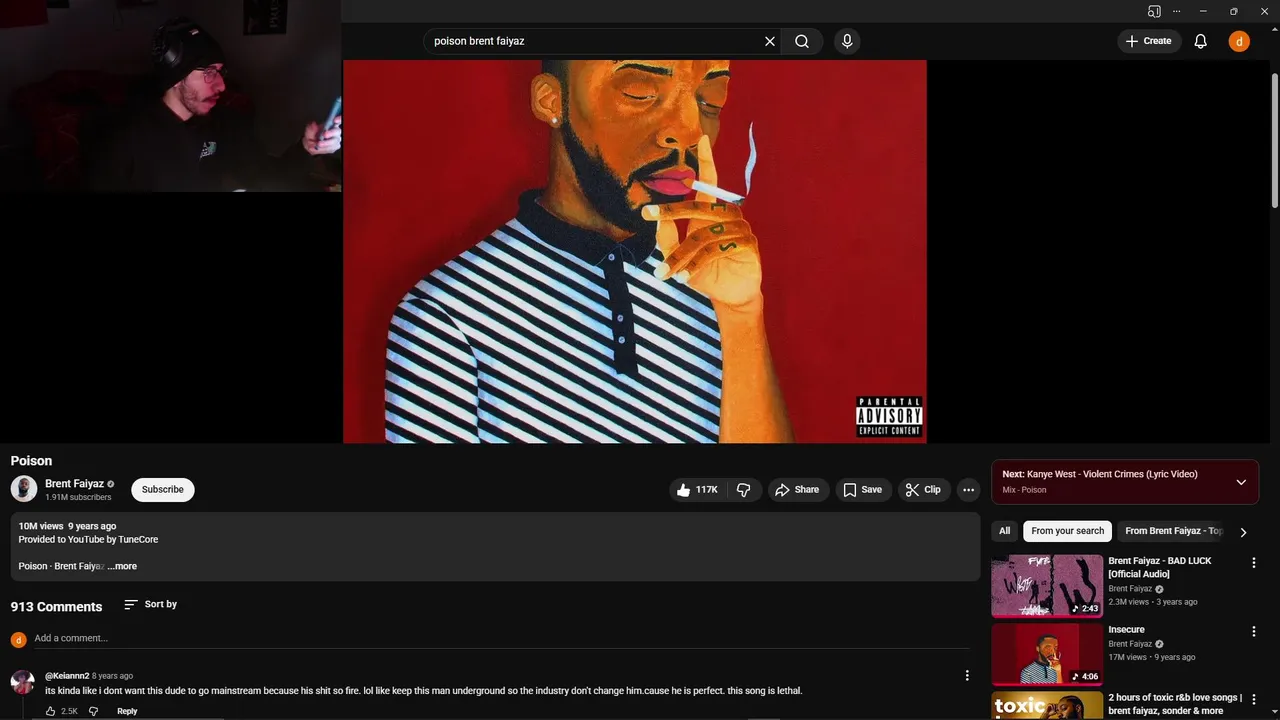Save video to playlist

(x=863, y=490)
